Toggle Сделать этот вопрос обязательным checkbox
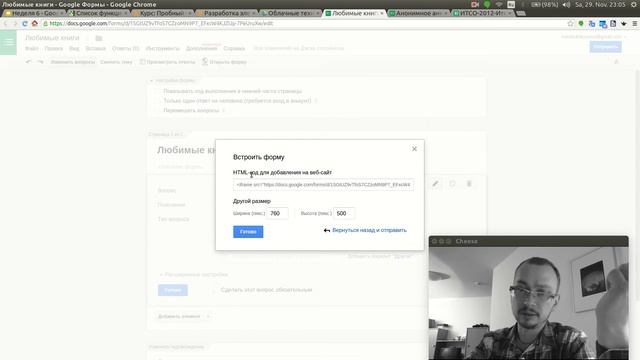 pyautogui.click(x=216, y=290)
